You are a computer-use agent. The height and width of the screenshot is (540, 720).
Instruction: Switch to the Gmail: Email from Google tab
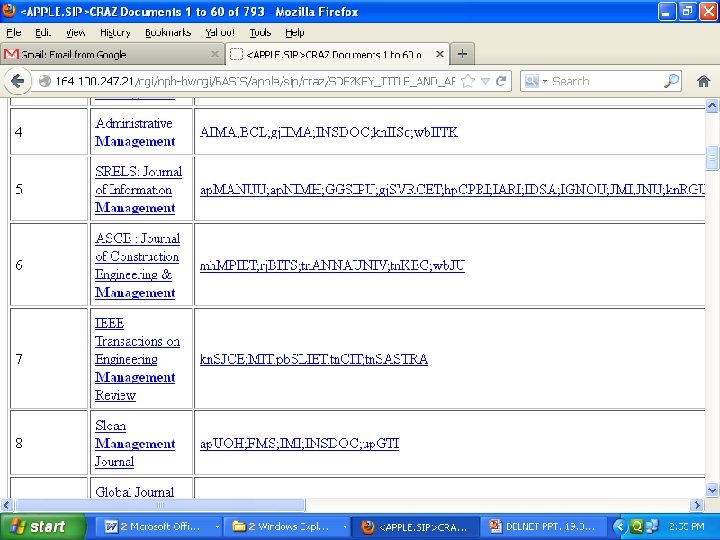click(x=112, y=54)
